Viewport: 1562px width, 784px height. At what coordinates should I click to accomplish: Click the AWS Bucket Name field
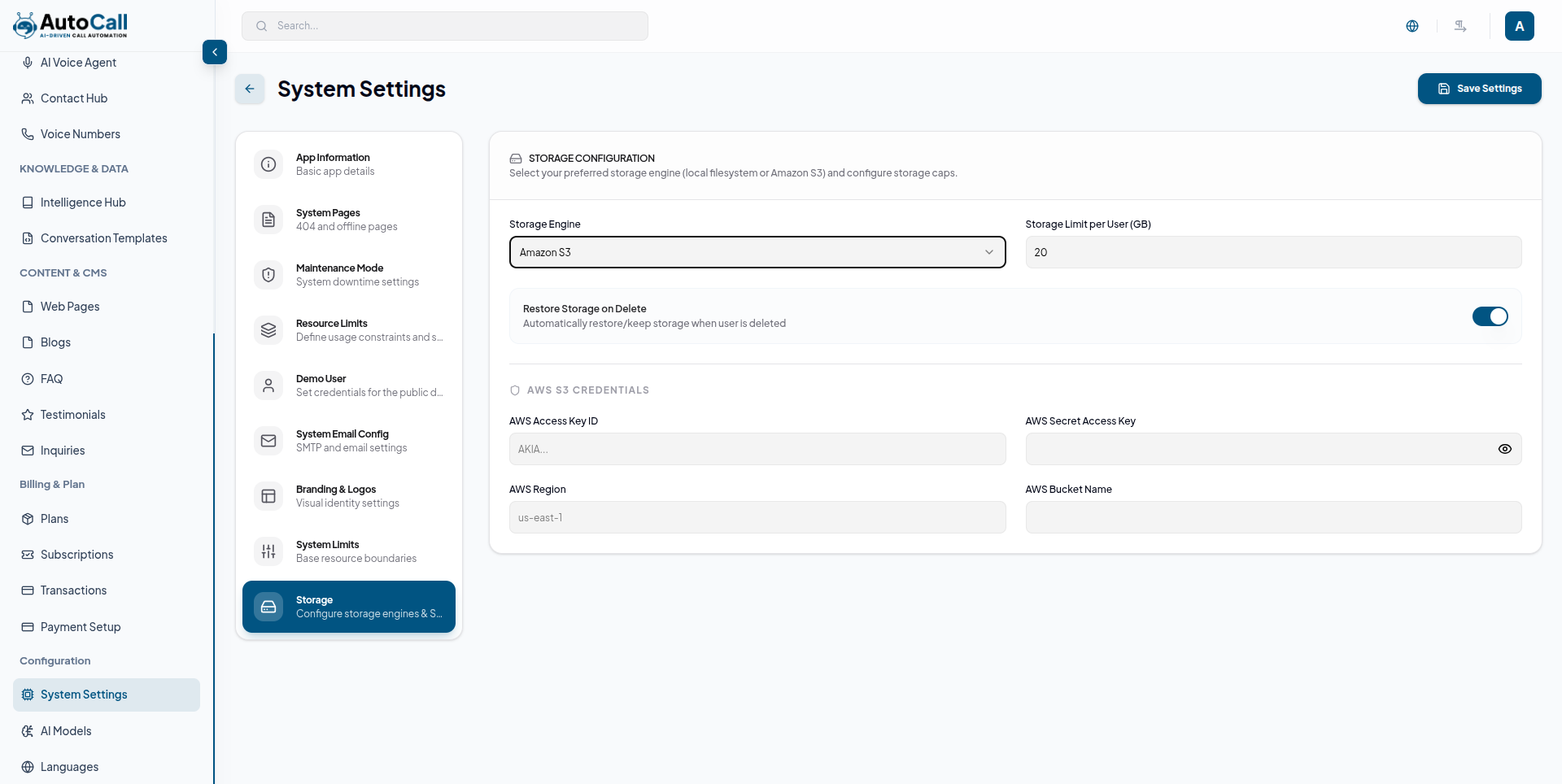(1273, 517)
